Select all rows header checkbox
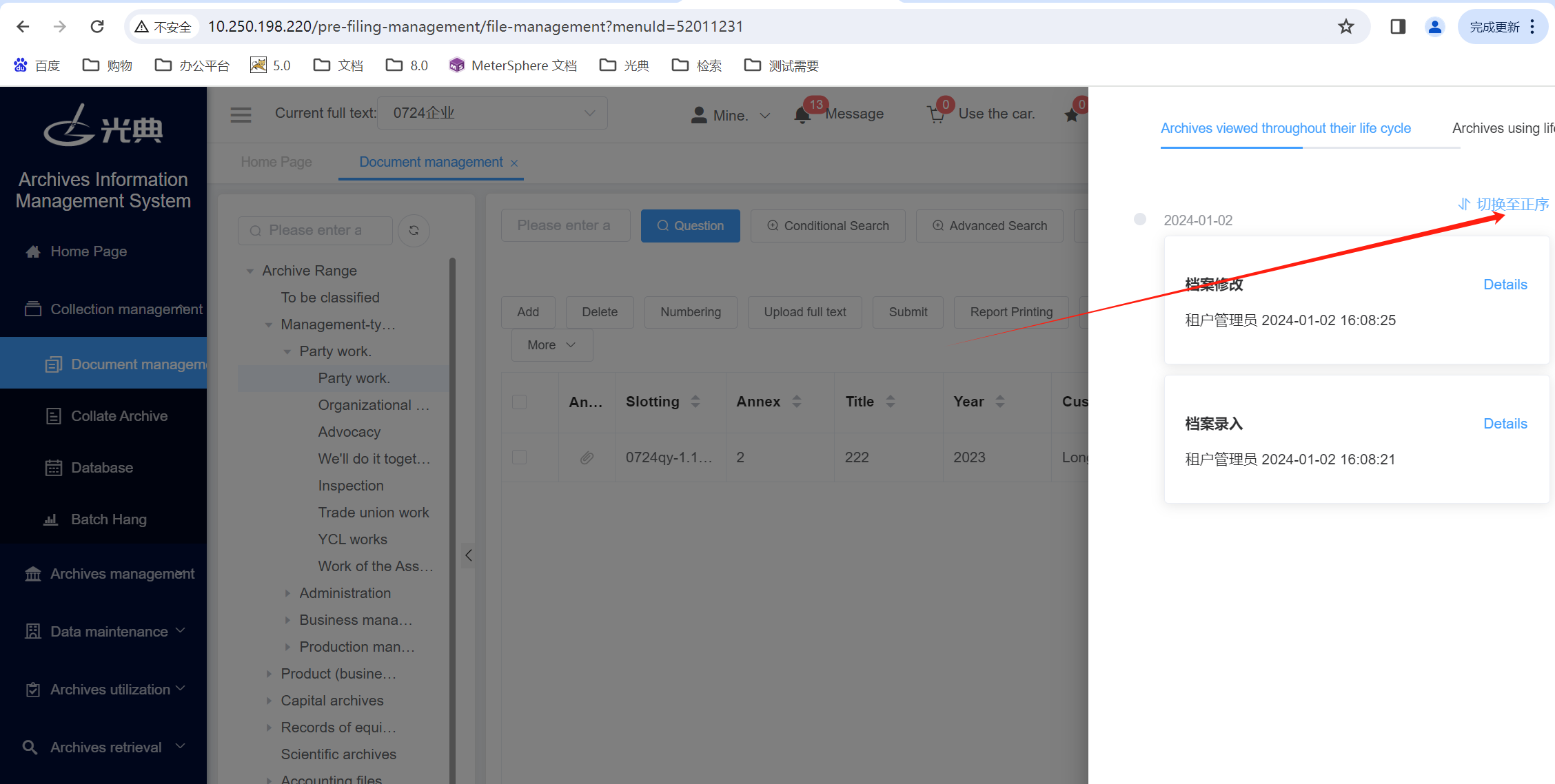 click(520, 402)
